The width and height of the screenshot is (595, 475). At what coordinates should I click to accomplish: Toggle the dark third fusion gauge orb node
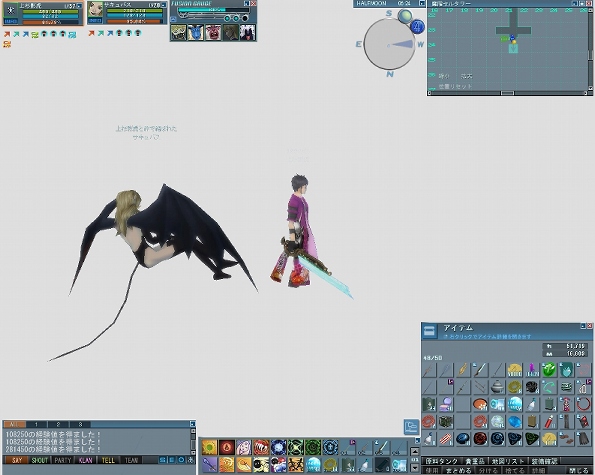click(x=245, y=18)
